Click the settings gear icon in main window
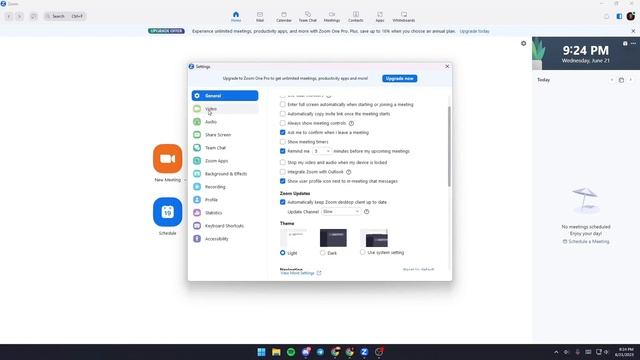 [x=523, y=43]
